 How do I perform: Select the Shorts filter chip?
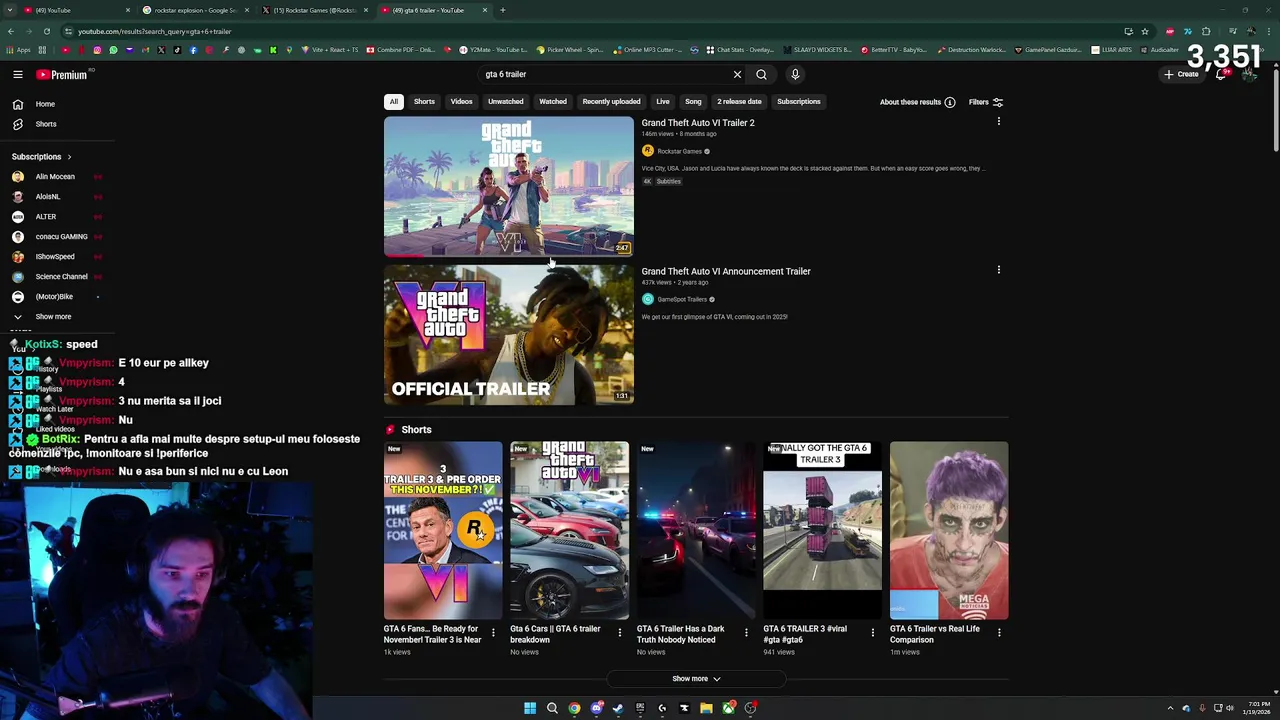coord(424,101)
